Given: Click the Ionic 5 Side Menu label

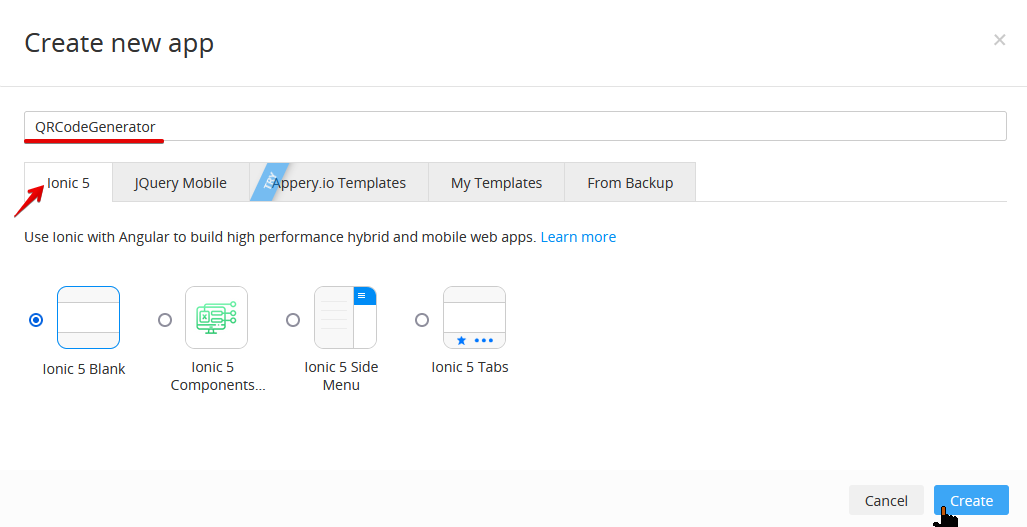Looking at the screenshot, I should 341,376.
